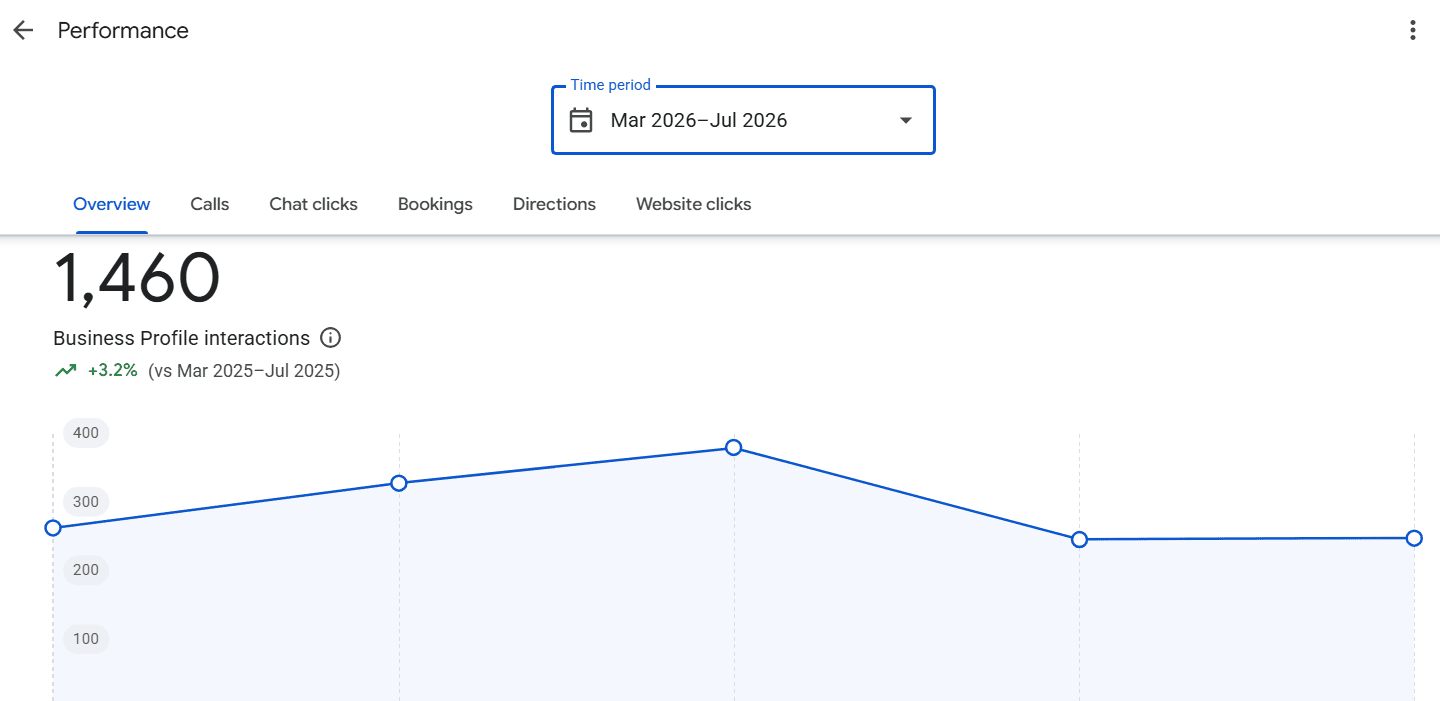
Task: Click the Business Profile interactions label
Action: coord(182,338)
